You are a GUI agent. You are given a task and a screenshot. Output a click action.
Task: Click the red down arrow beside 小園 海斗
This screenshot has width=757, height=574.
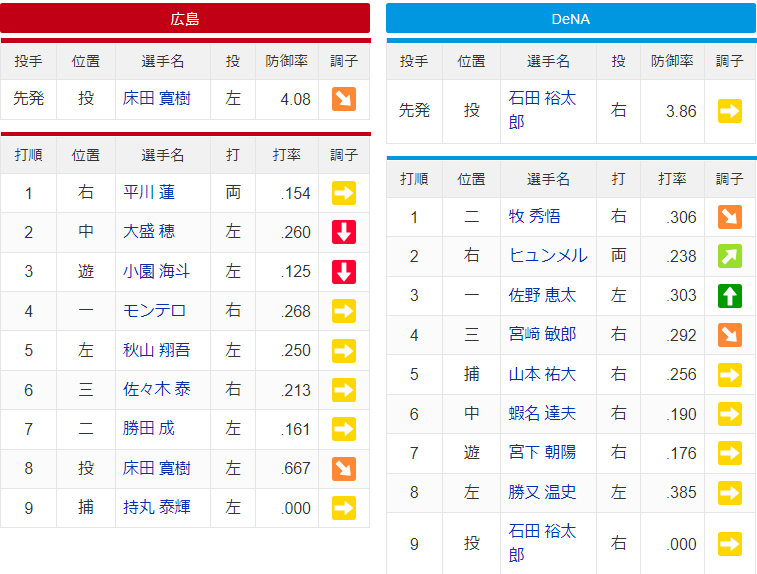(x=344, y=272)
